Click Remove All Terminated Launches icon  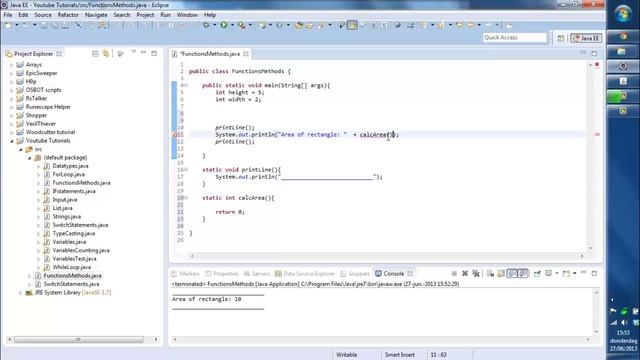pyautogui.click(x=476, y=273)
